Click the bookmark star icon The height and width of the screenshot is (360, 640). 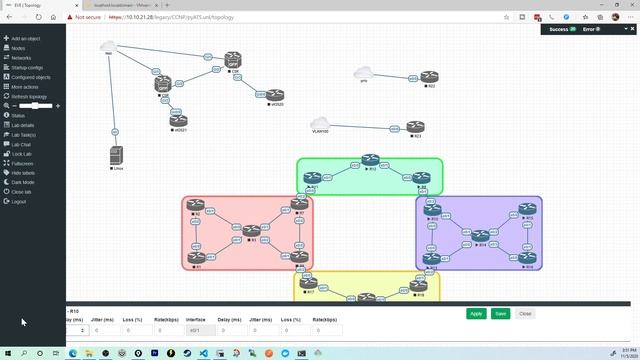point(507,17)
